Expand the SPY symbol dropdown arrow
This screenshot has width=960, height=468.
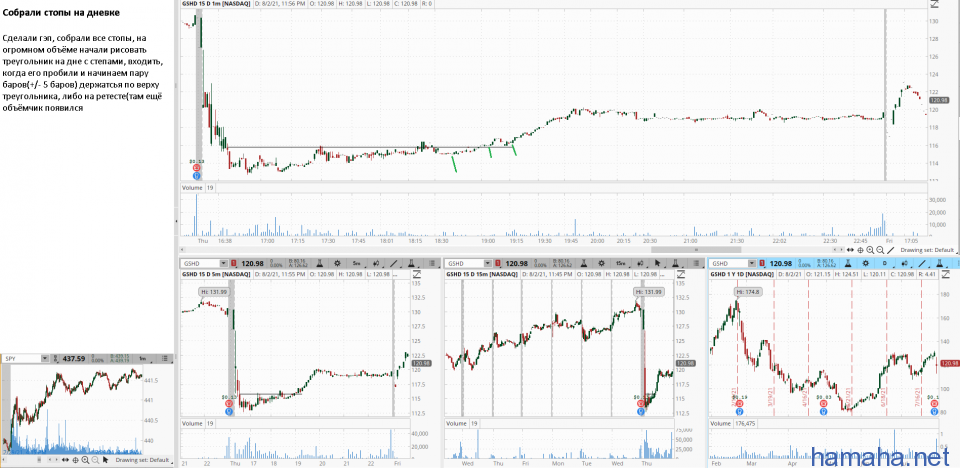click(x=45, y=358)
